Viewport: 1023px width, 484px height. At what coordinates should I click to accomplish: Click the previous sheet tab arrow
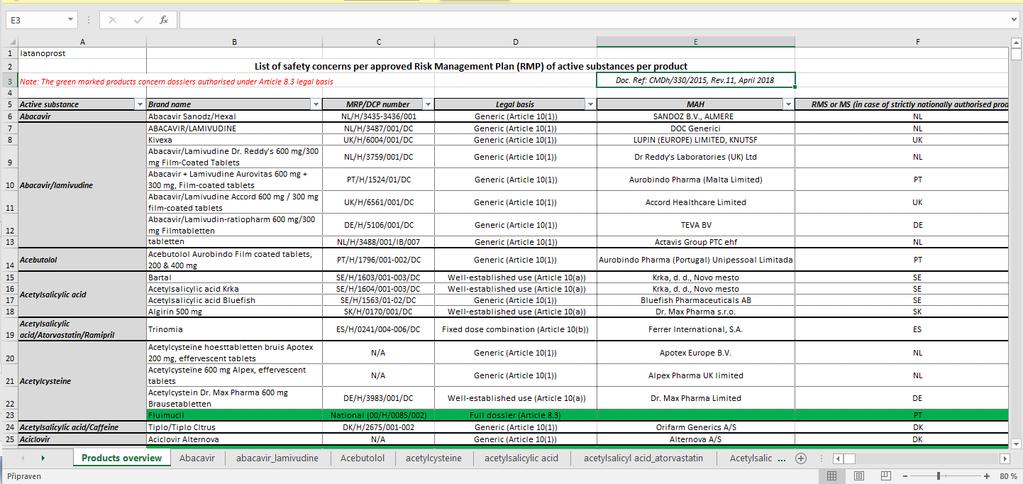click(x=21, y=458)
